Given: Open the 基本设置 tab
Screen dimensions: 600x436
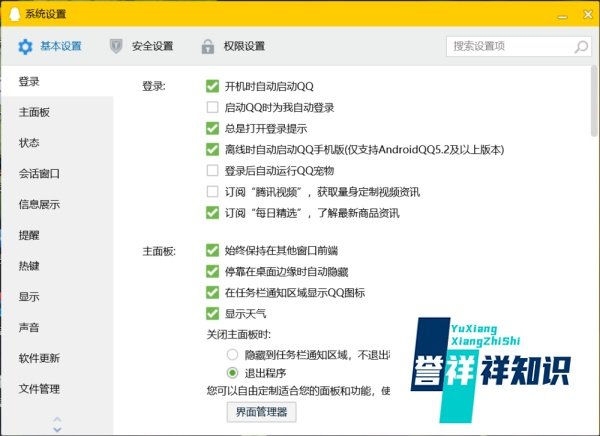Looking at the screenshot, I should (x=50, y=47).
